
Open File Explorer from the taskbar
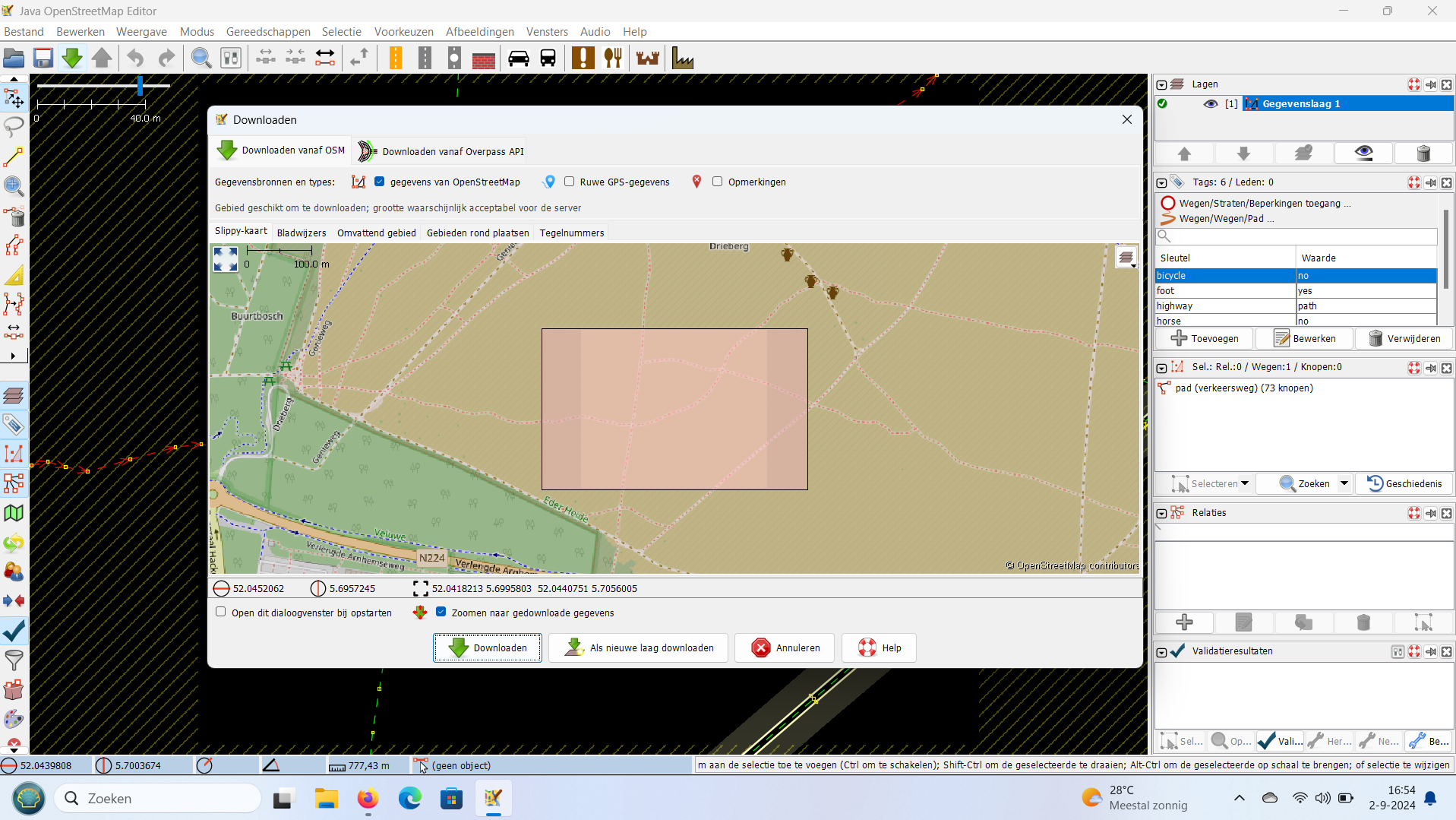tap(327, 798)
